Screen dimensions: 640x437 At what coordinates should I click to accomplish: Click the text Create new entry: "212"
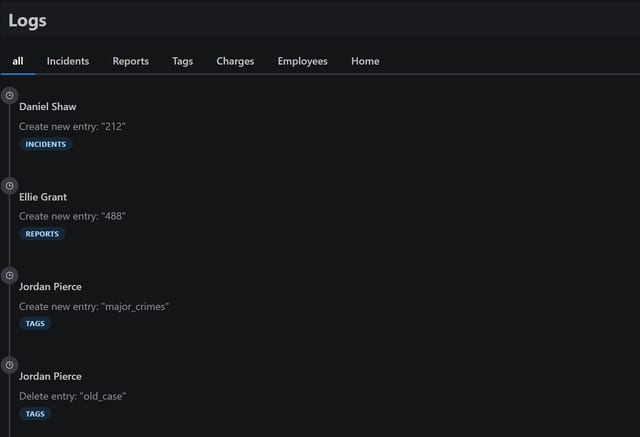tap(72, 127)
